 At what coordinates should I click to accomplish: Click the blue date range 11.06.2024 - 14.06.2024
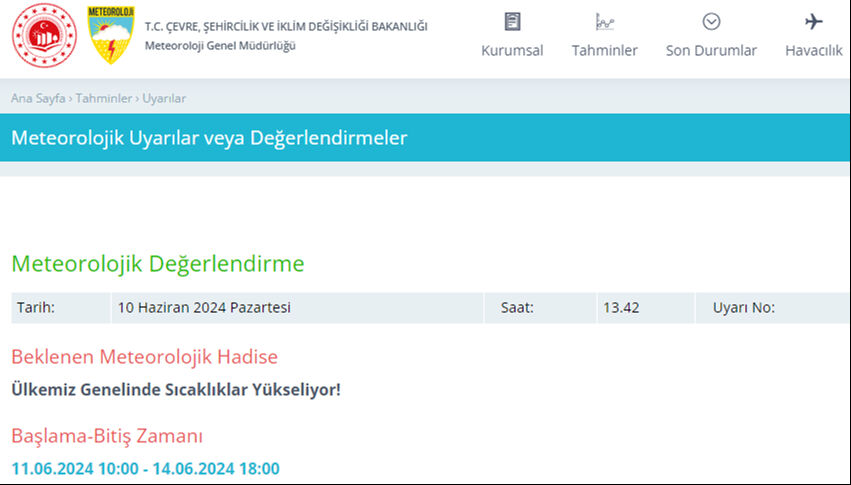tap(145, 468)
